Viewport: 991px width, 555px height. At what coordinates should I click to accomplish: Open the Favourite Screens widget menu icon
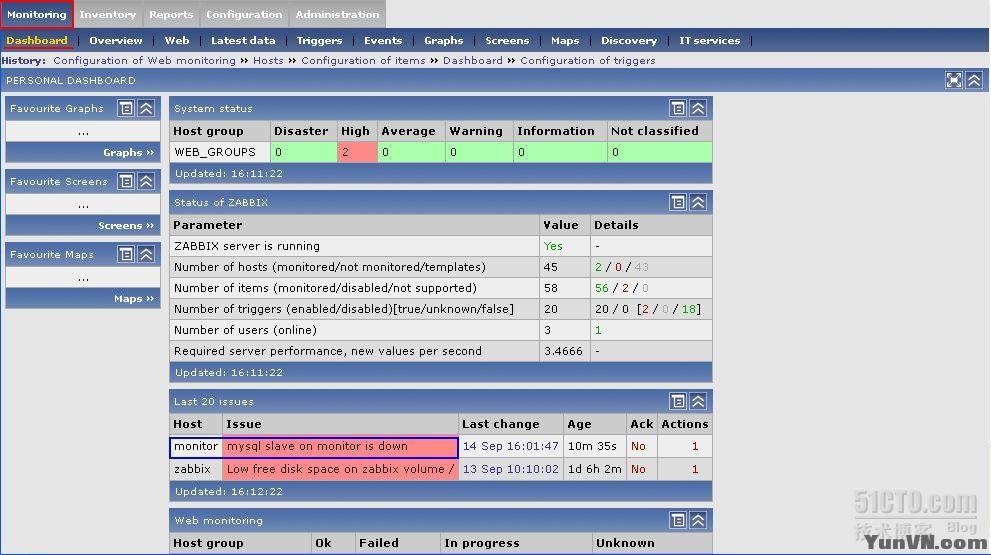click(x=126, y=181)
